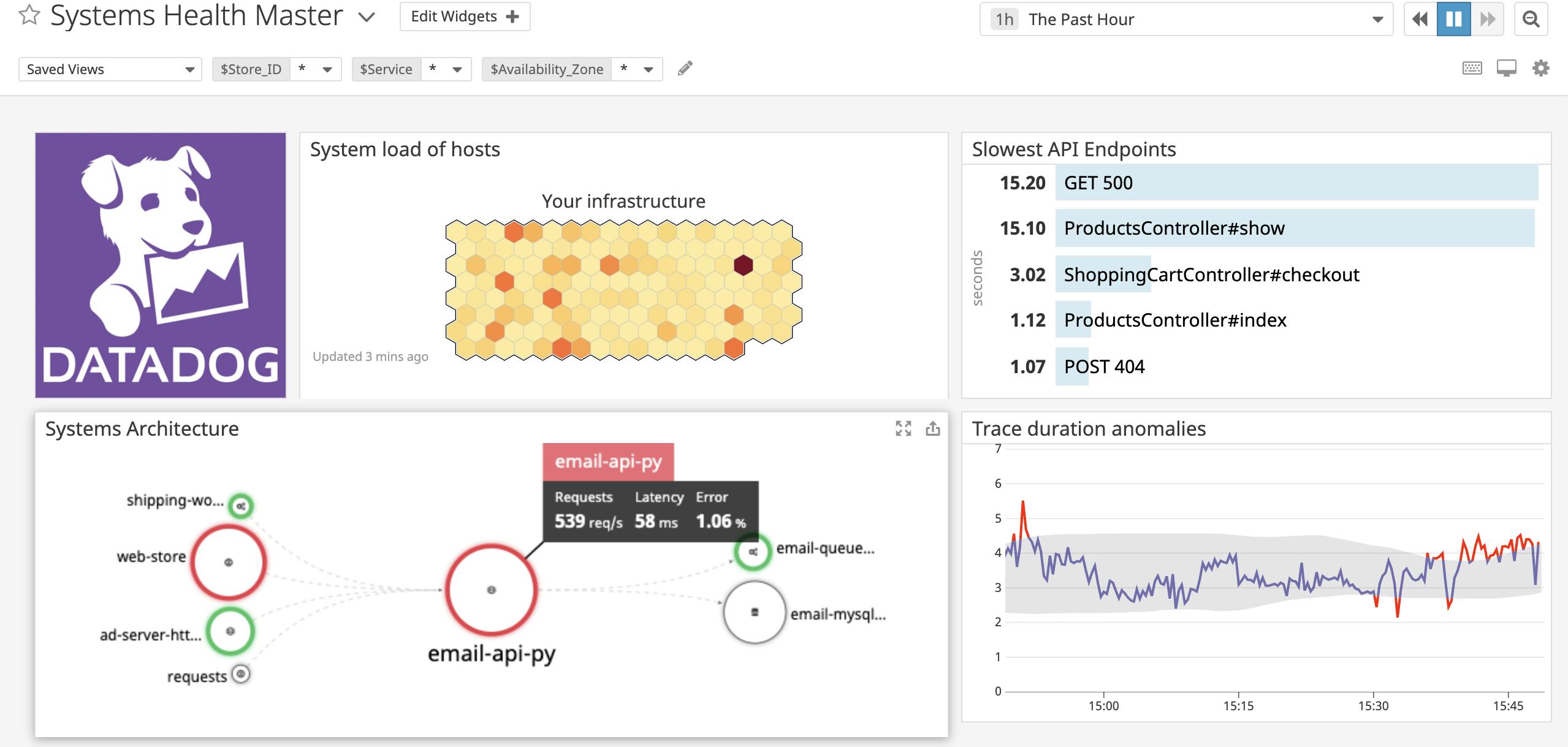This screenshot has width=1568, height=747.
Task: Enable TV screen mode
Action: coord(1507,68)
